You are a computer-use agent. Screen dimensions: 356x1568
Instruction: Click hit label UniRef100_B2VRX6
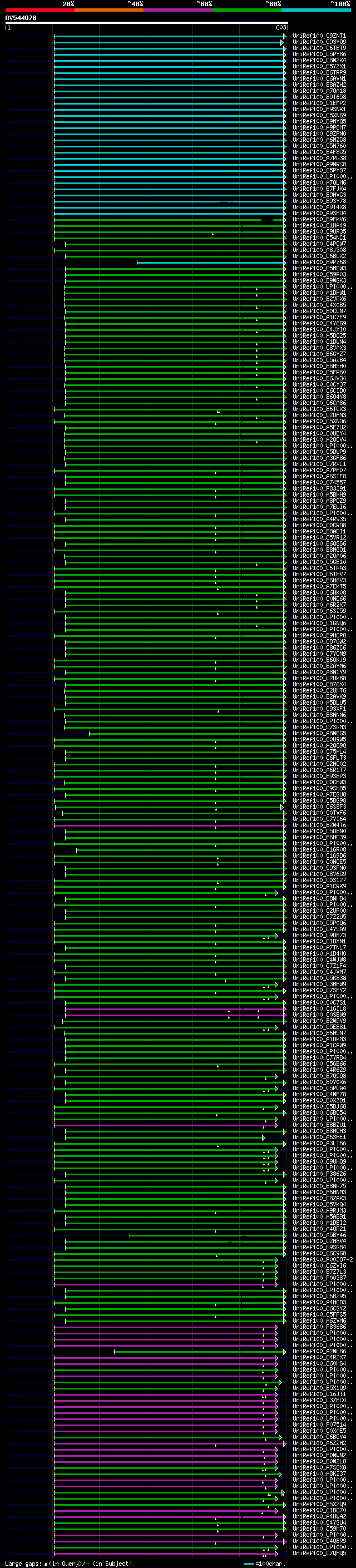click(319, 299)
